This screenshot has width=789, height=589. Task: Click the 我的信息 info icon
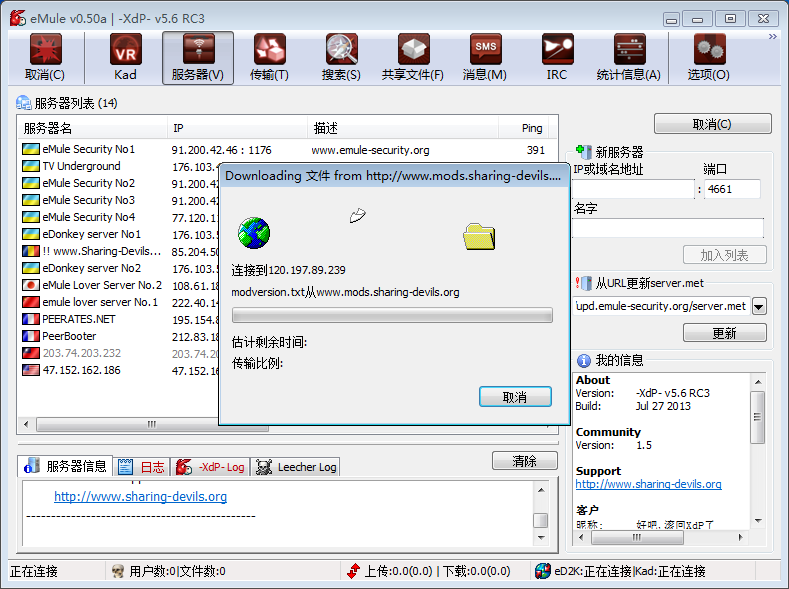pos(584,360)
